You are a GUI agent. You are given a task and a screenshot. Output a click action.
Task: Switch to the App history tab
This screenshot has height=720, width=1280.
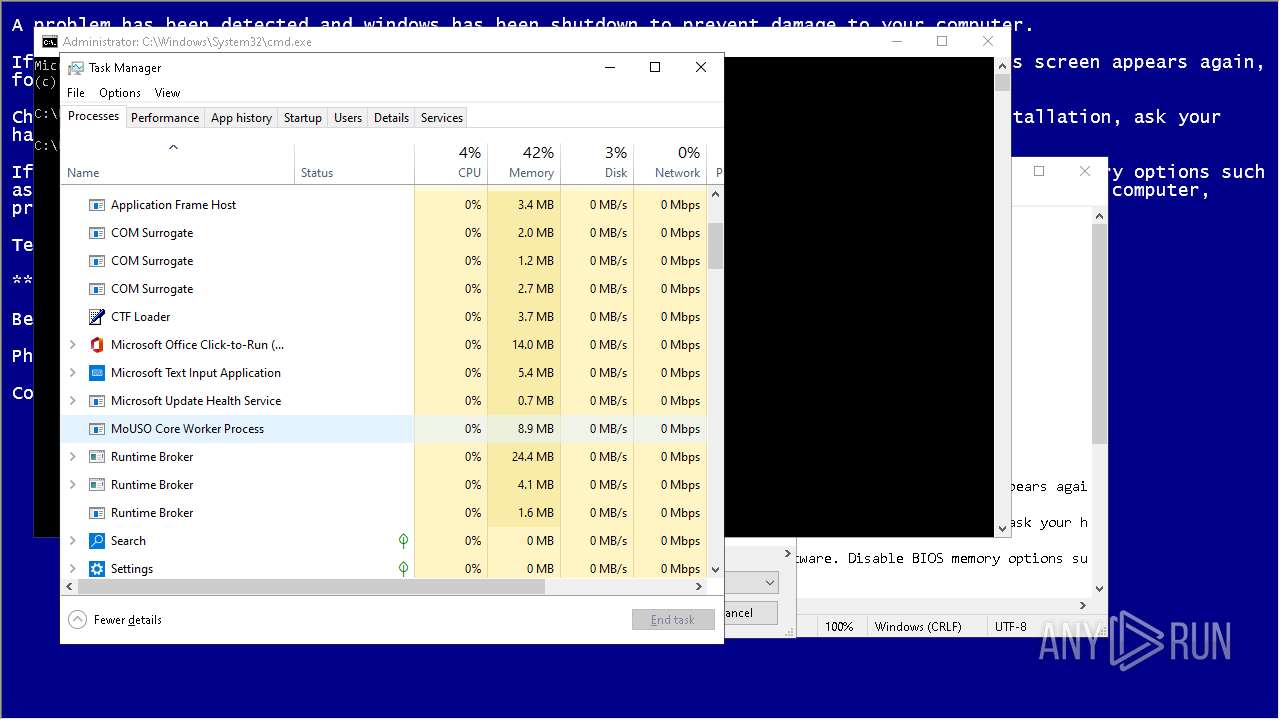point(241,118)
